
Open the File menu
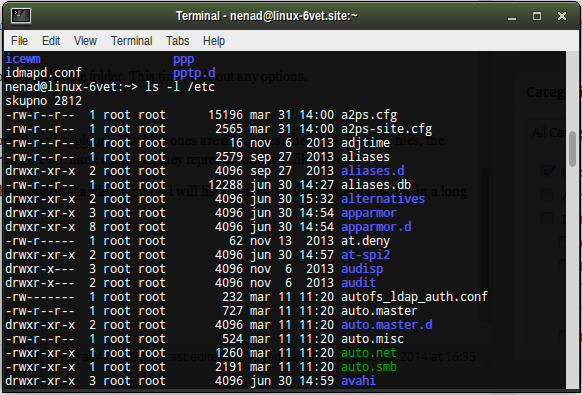[19, 41]
